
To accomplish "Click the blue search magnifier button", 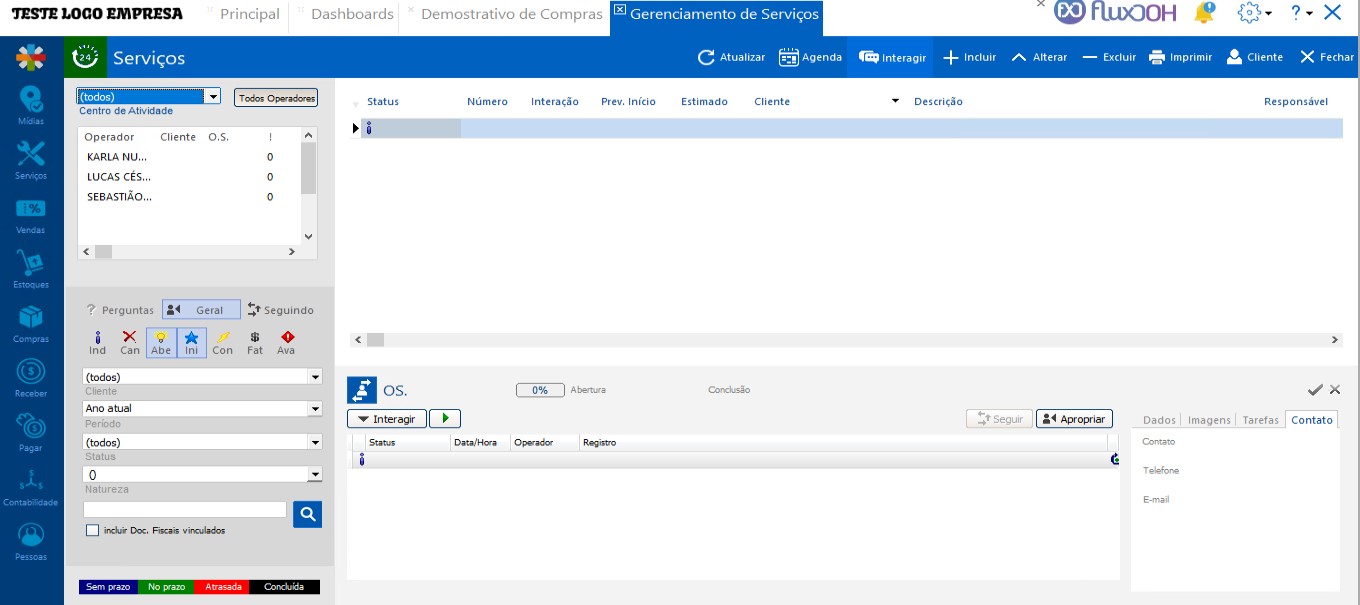I will click(x=308, y=514).
